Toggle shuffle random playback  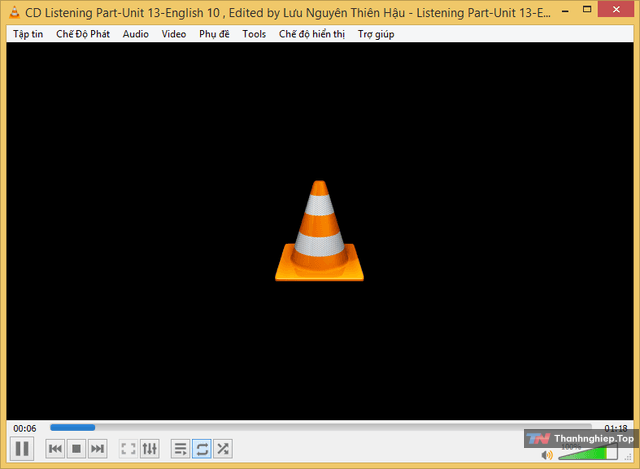[x=223, y=449]
